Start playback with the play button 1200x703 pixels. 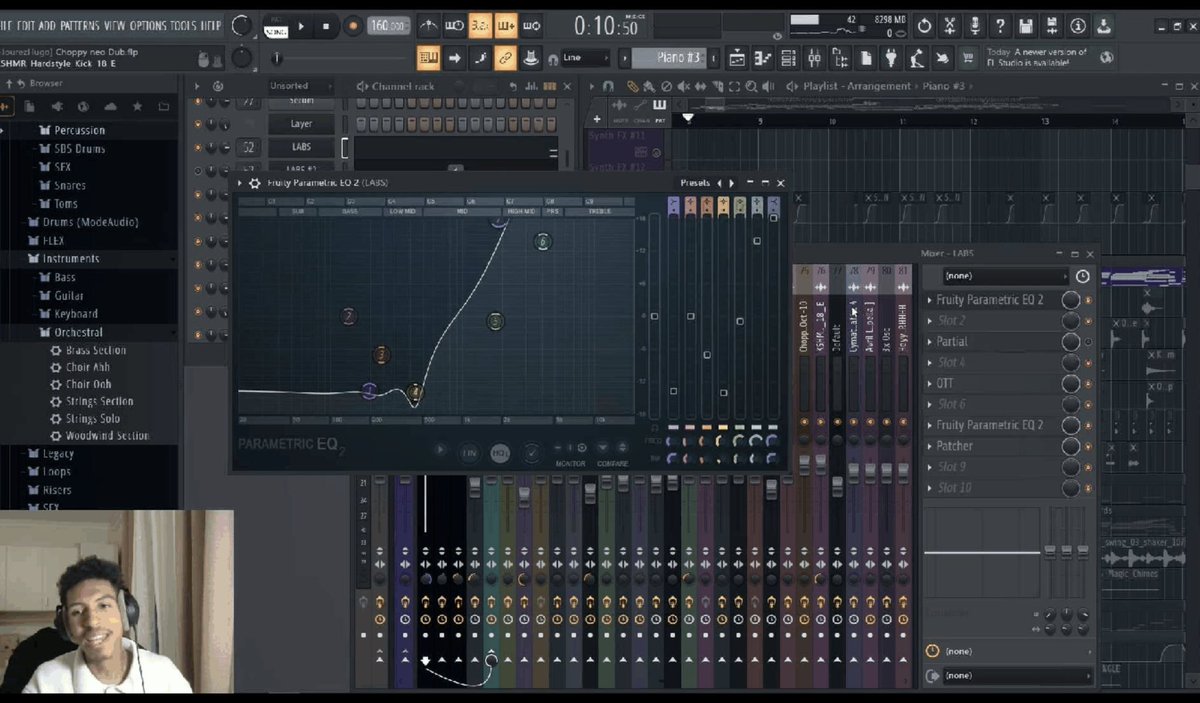(x=300, y=26)
